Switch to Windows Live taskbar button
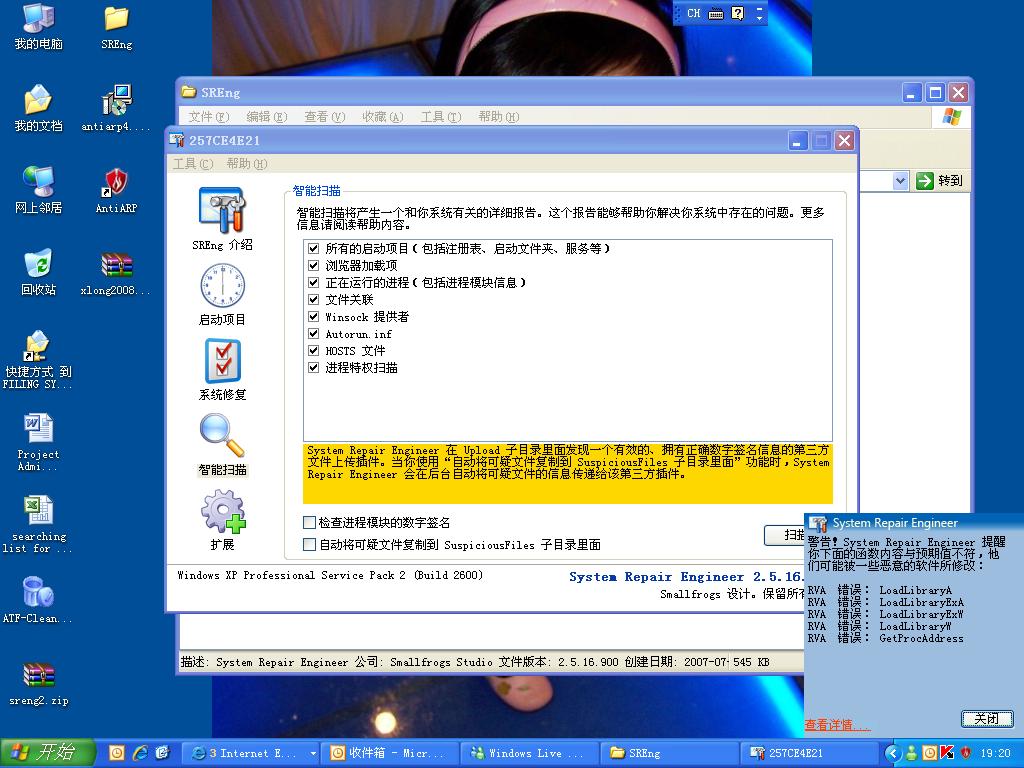The width and height of the screenshot is (1024, 768). tap(528, 753)
